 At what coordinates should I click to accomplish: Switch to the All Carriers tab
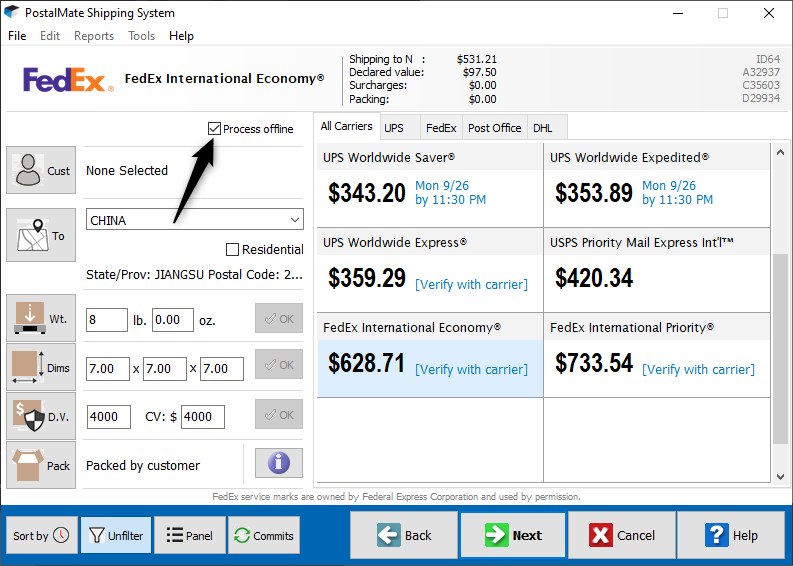346,126
